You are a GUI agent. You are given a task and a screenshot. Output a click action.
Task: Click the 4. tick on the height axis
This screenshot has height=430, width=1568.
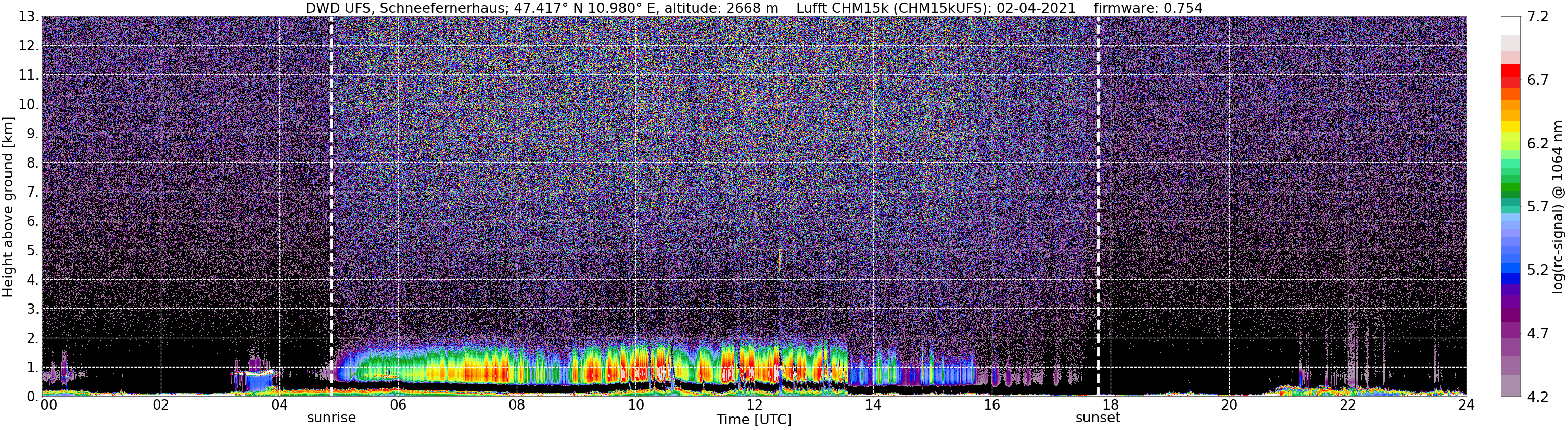pos(32,280)
